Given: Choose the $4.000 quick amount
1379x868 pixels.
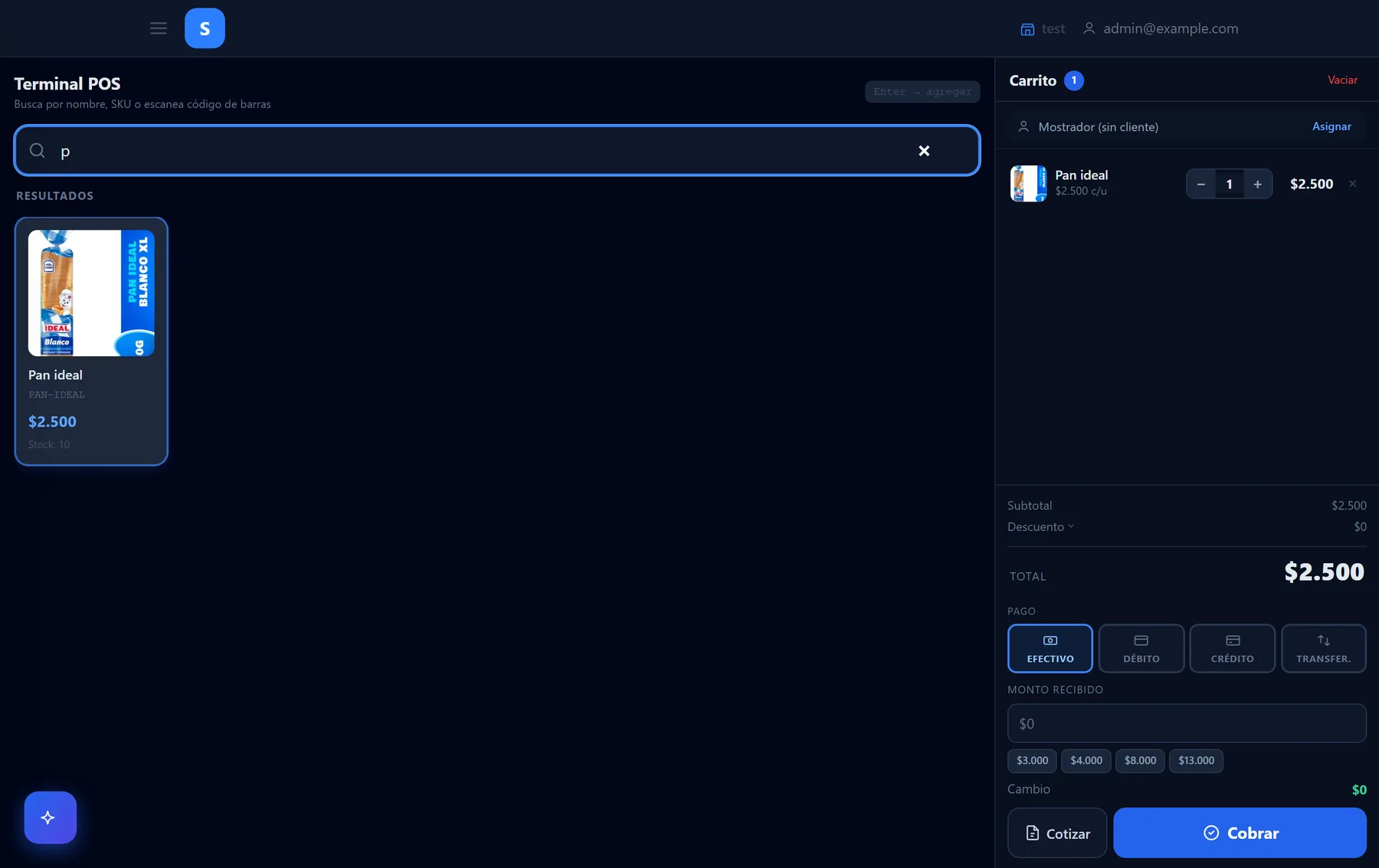Looking at the screenshot, I should point(1086,761).
